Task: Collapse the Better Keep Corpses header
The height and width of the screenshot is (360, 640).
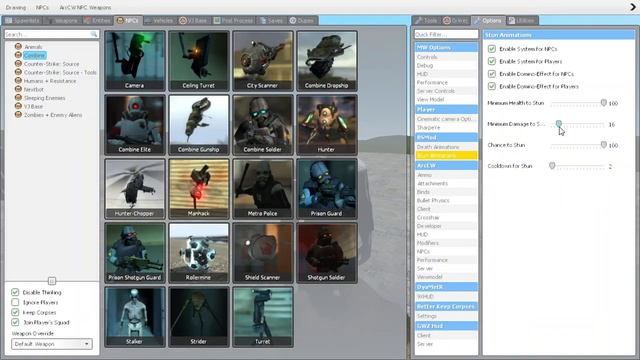Action: pyautogui.click(x=446, y=307)
